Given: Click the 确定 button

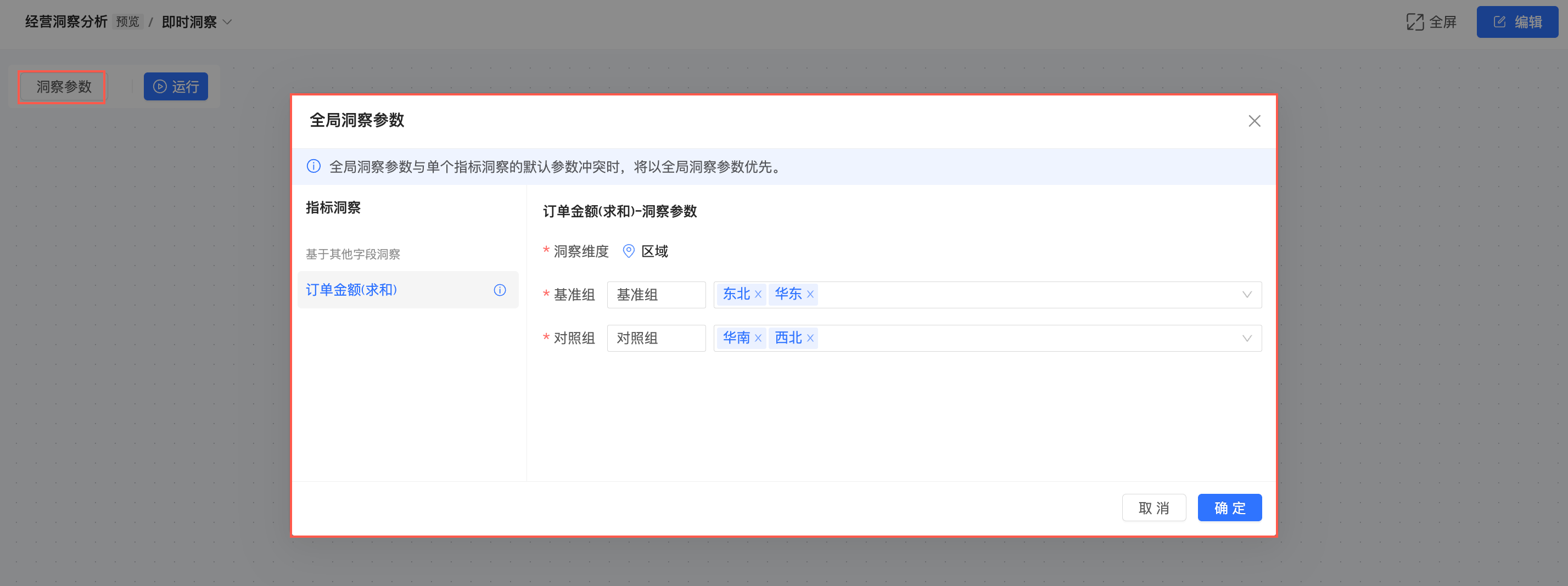Looking at the screenshot, I should (x=1230, y=508).
